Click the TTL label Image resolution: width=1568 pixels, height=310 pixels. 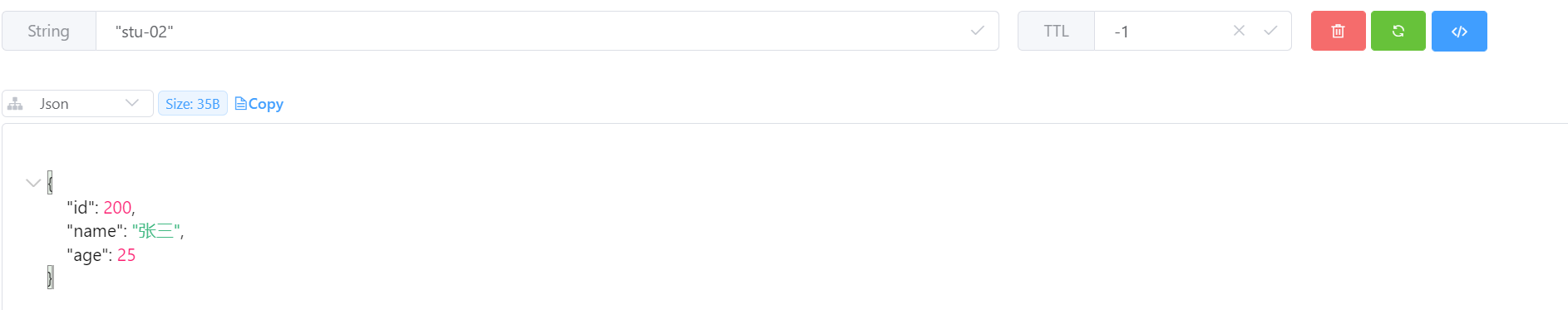[x=1056, y=31]
